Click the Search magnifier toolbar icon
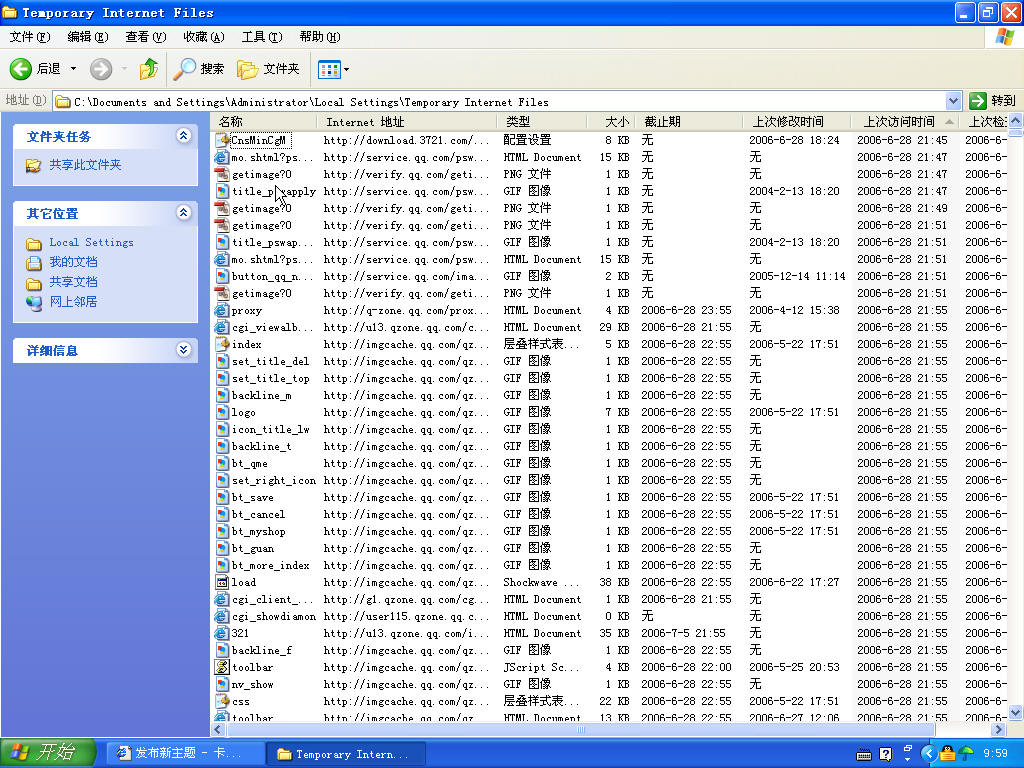Screen dimensions: 1024x768 (x=184, y=69)
